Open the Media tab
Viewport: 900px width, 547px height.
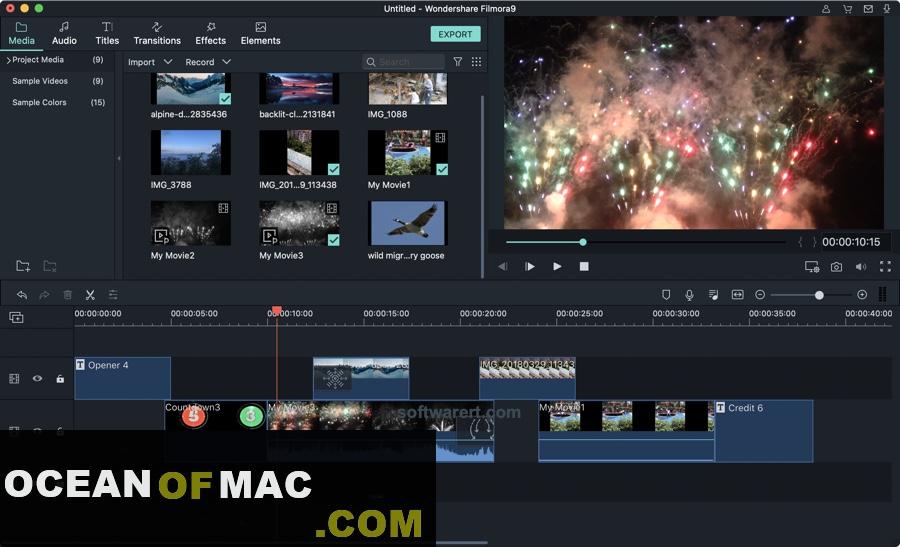pos(21,34)
